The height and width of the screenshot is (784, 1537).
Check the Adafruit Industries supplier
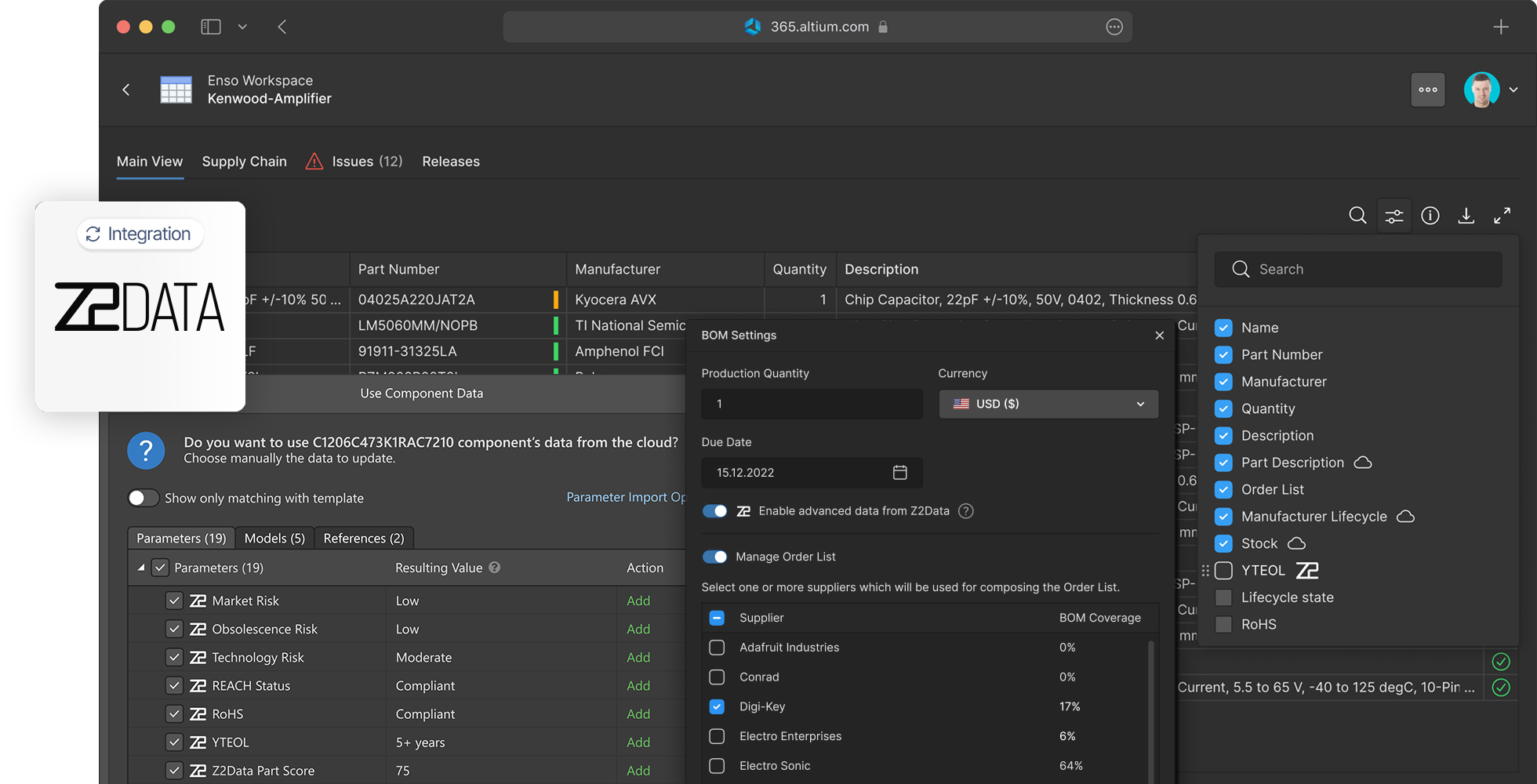[717, 648]
